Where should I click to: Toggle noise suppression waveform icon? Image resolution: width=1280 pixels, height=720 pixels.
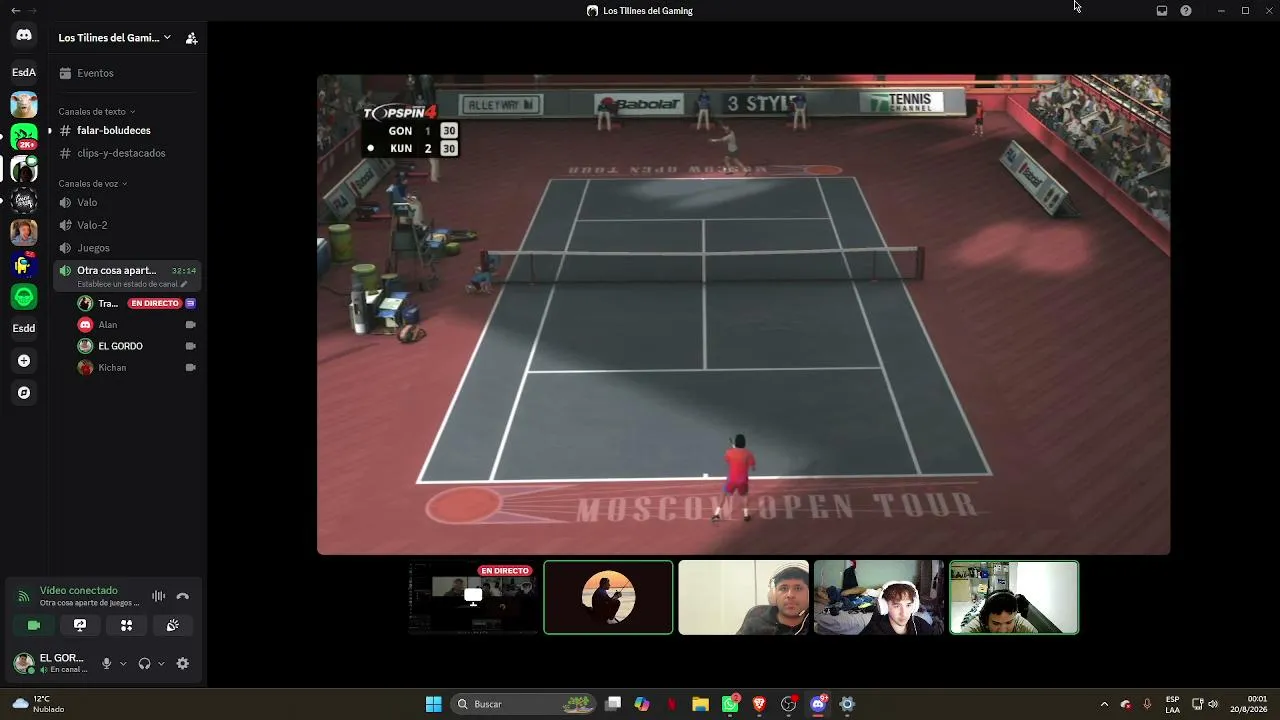[x=158, y=596]
